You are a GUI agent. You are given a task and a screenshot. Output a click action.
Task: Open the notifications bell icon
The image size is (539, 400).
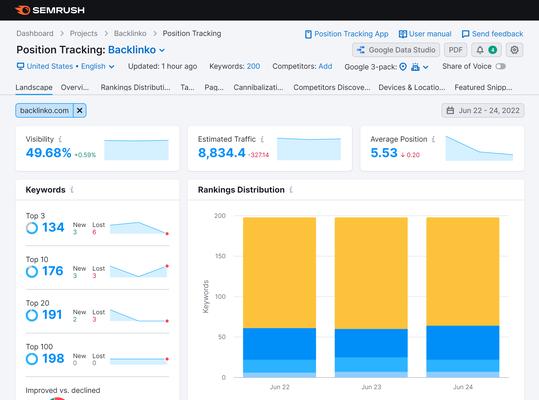pyautogui.click(x=480, y=50)
